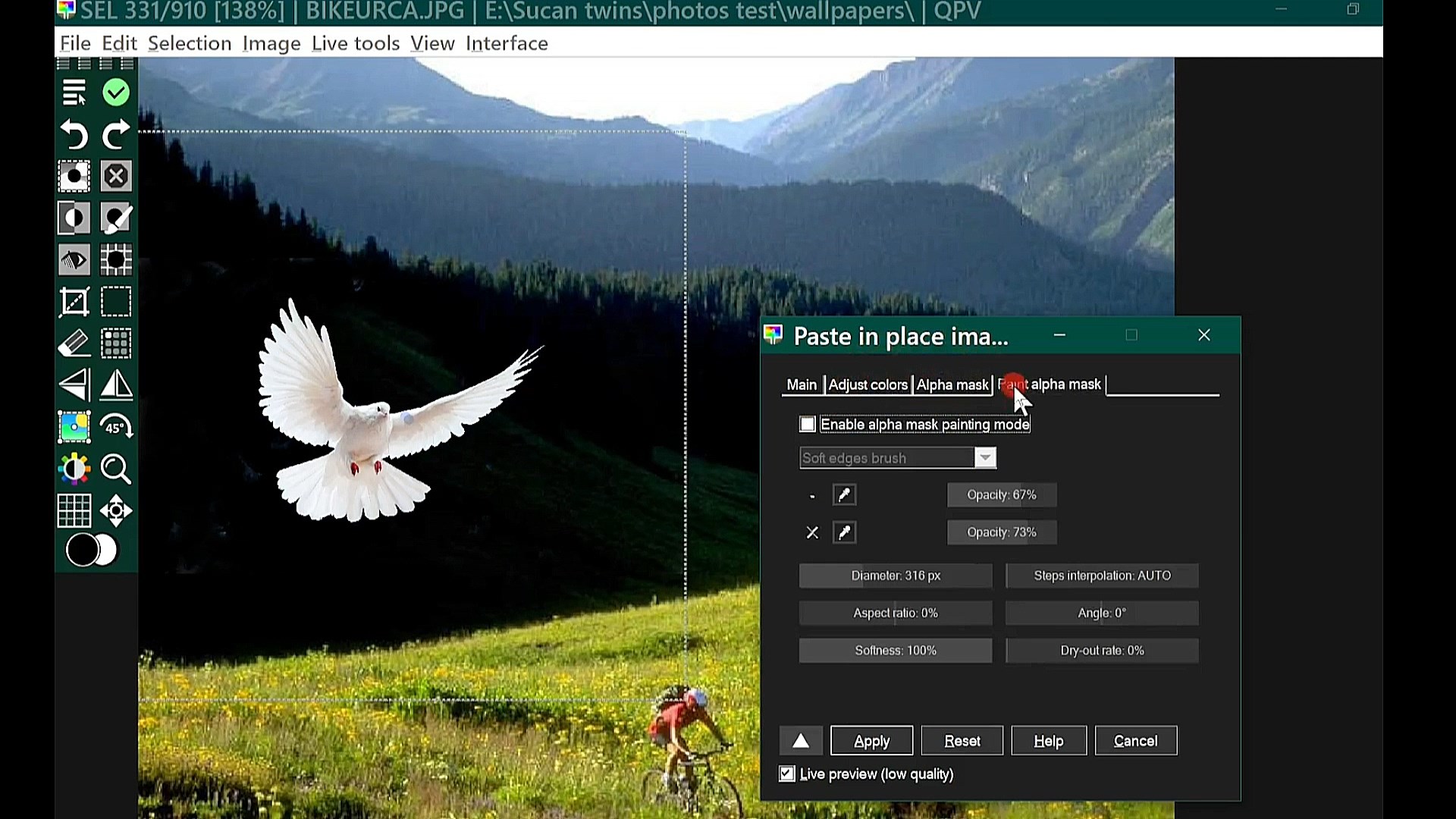
Task: Click the magnifier zoom icon
Action: point(116,469)
